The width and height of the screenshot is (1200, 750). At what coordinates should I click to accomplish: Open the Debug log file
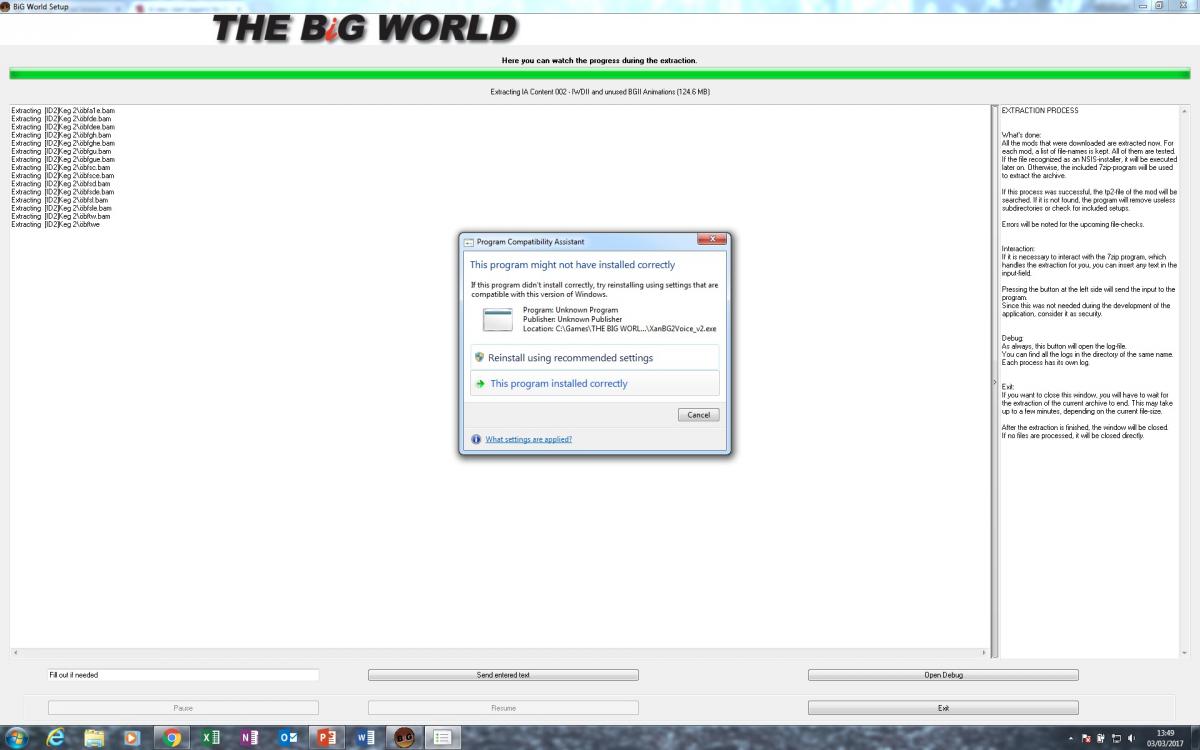pyautogui.click(x=943, y=675)
